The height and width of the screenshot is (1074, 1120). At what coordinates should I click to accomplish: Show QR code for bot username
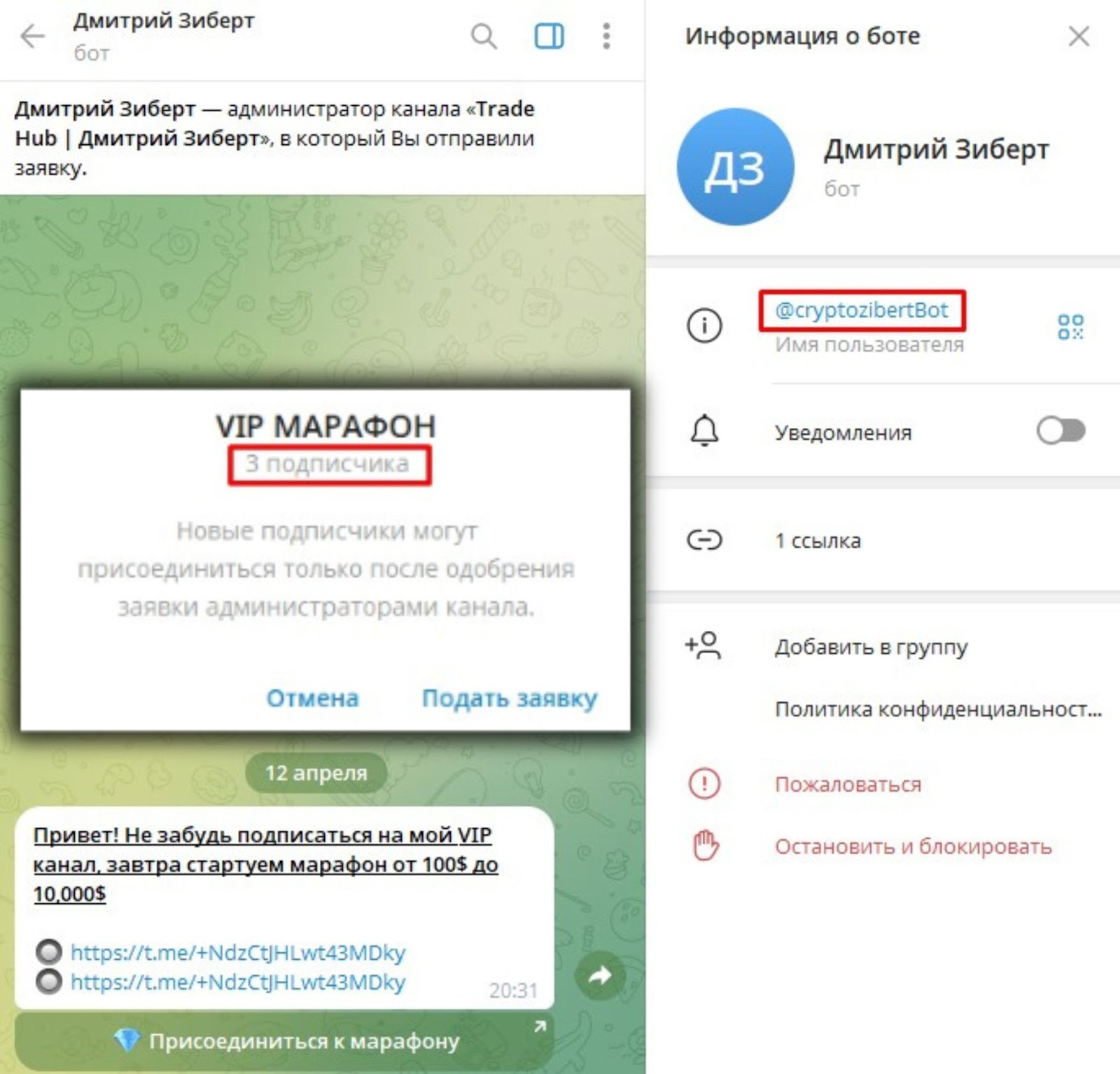click(x=1070, y=326)
